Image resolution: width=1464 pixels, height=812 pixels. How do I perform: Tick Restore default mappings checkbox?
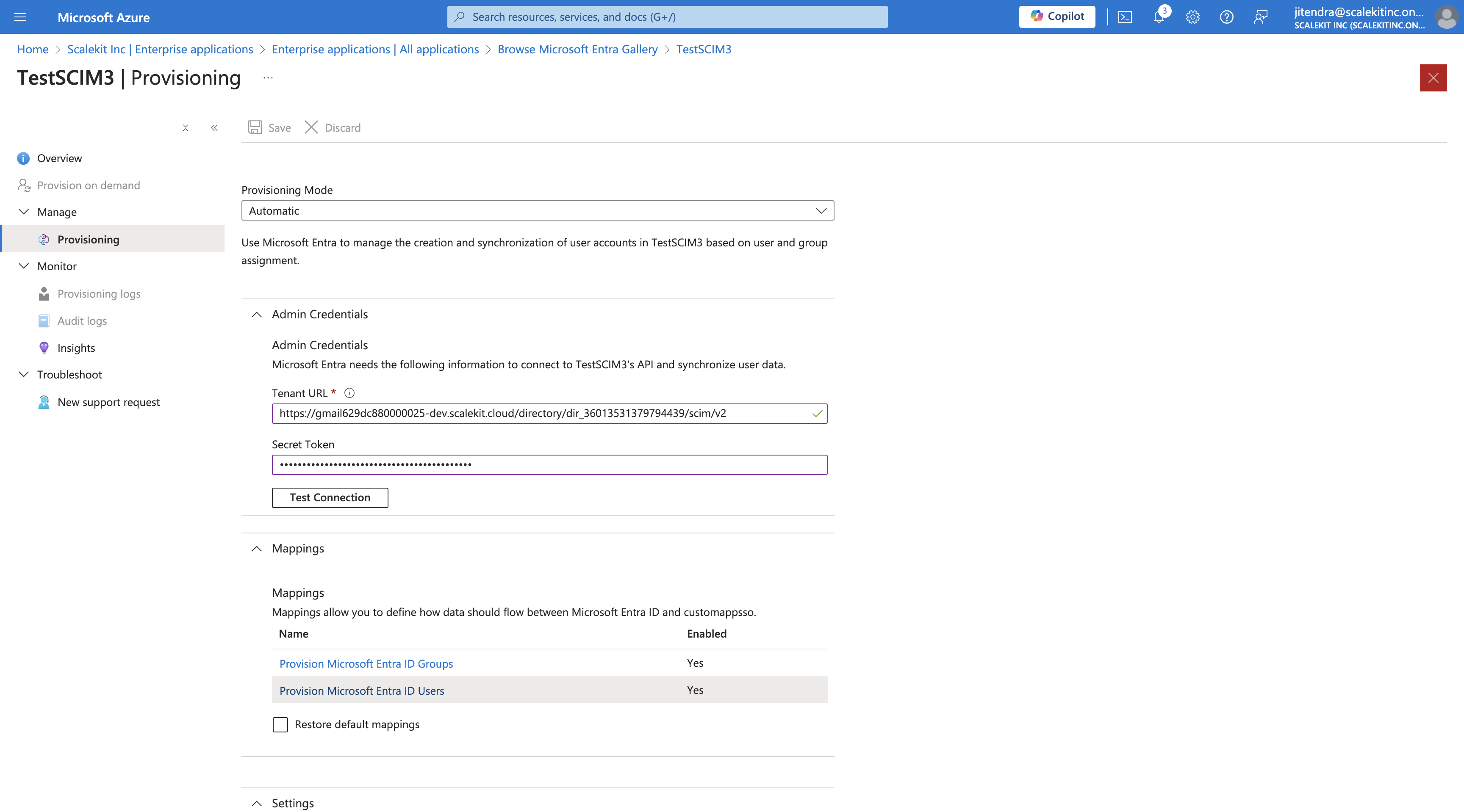coord(280,724)
